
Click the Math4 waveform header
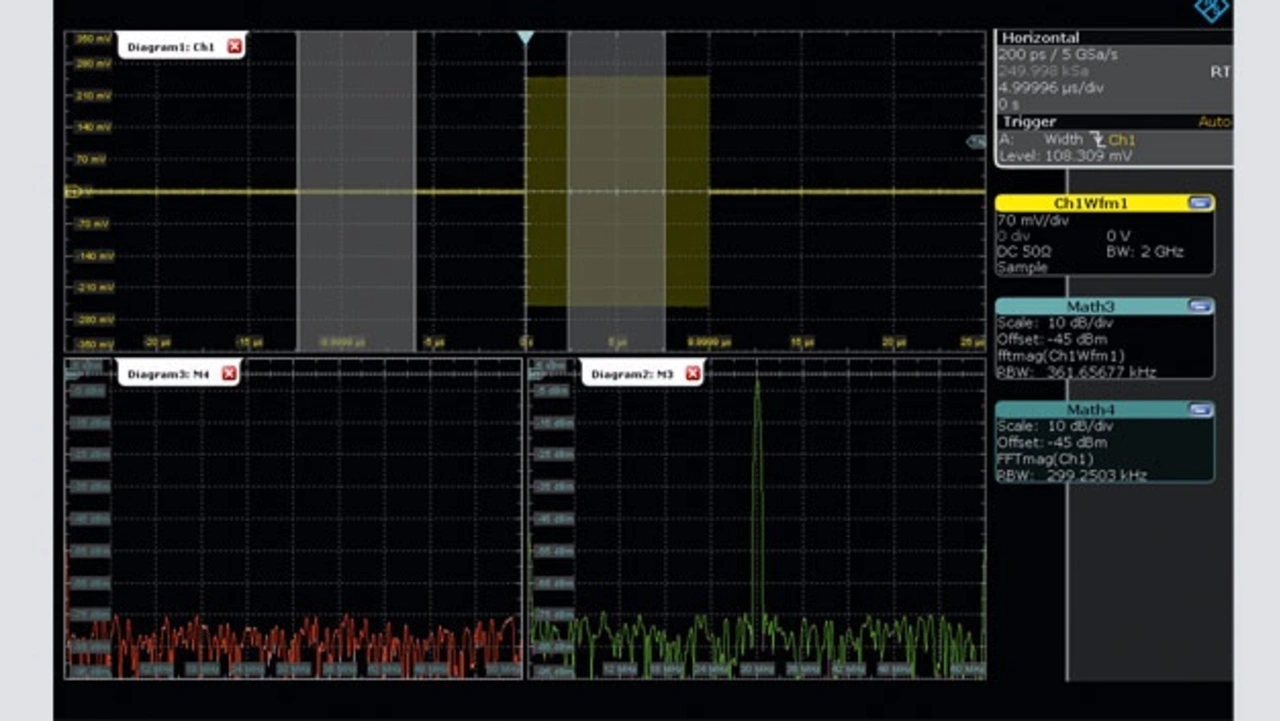(x=1090, y=410)
